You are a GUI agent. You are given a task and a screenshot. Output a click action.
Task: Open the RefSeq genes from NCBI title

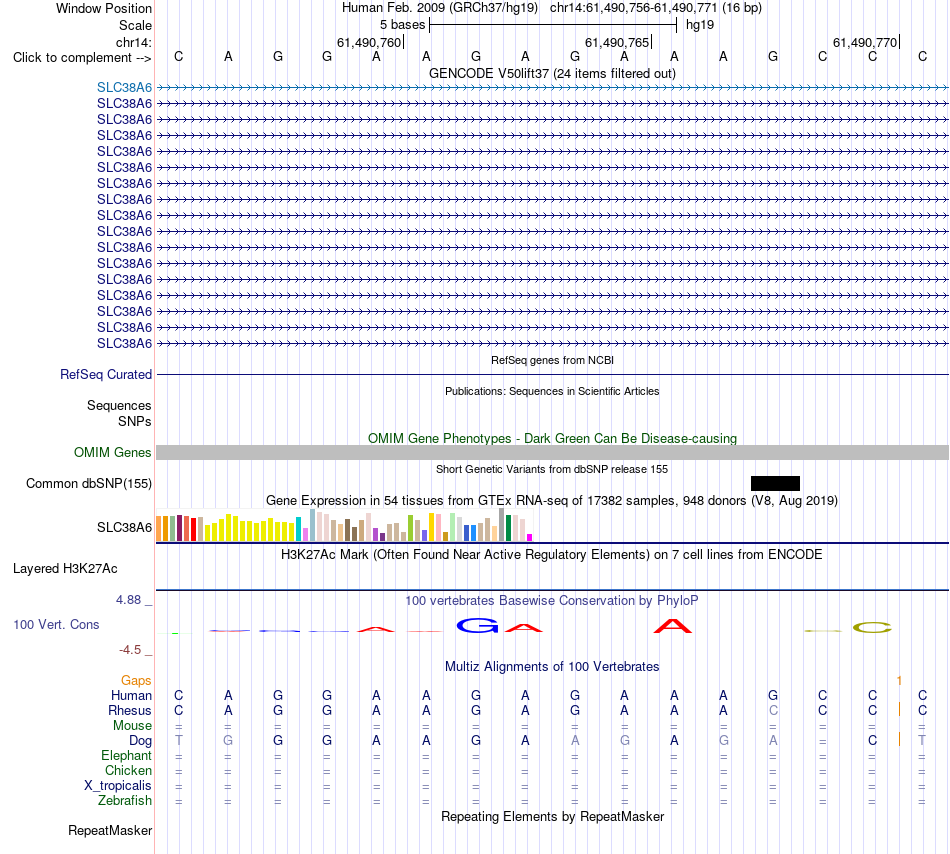(x=552, y=360)
